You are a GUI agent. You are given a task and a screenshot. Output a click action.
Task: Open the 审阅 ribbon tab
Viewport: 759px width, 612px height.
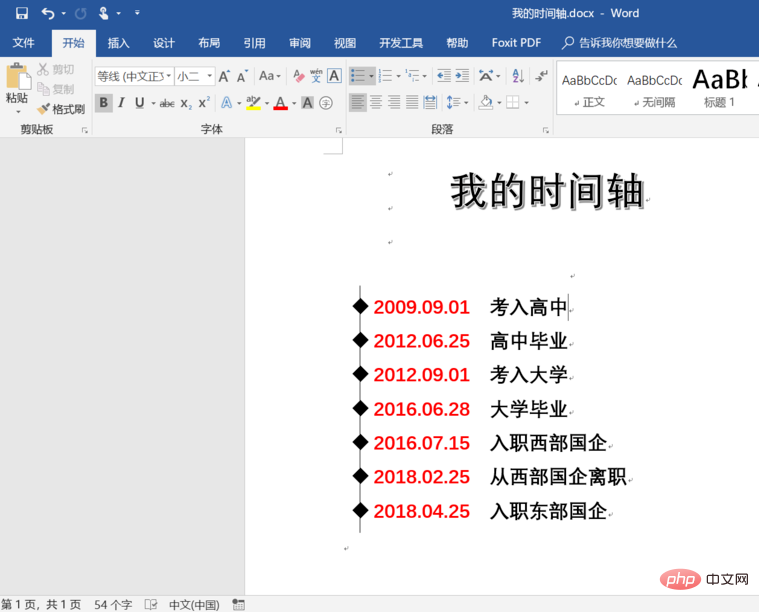pyautogui.click(x=300, y=43)
